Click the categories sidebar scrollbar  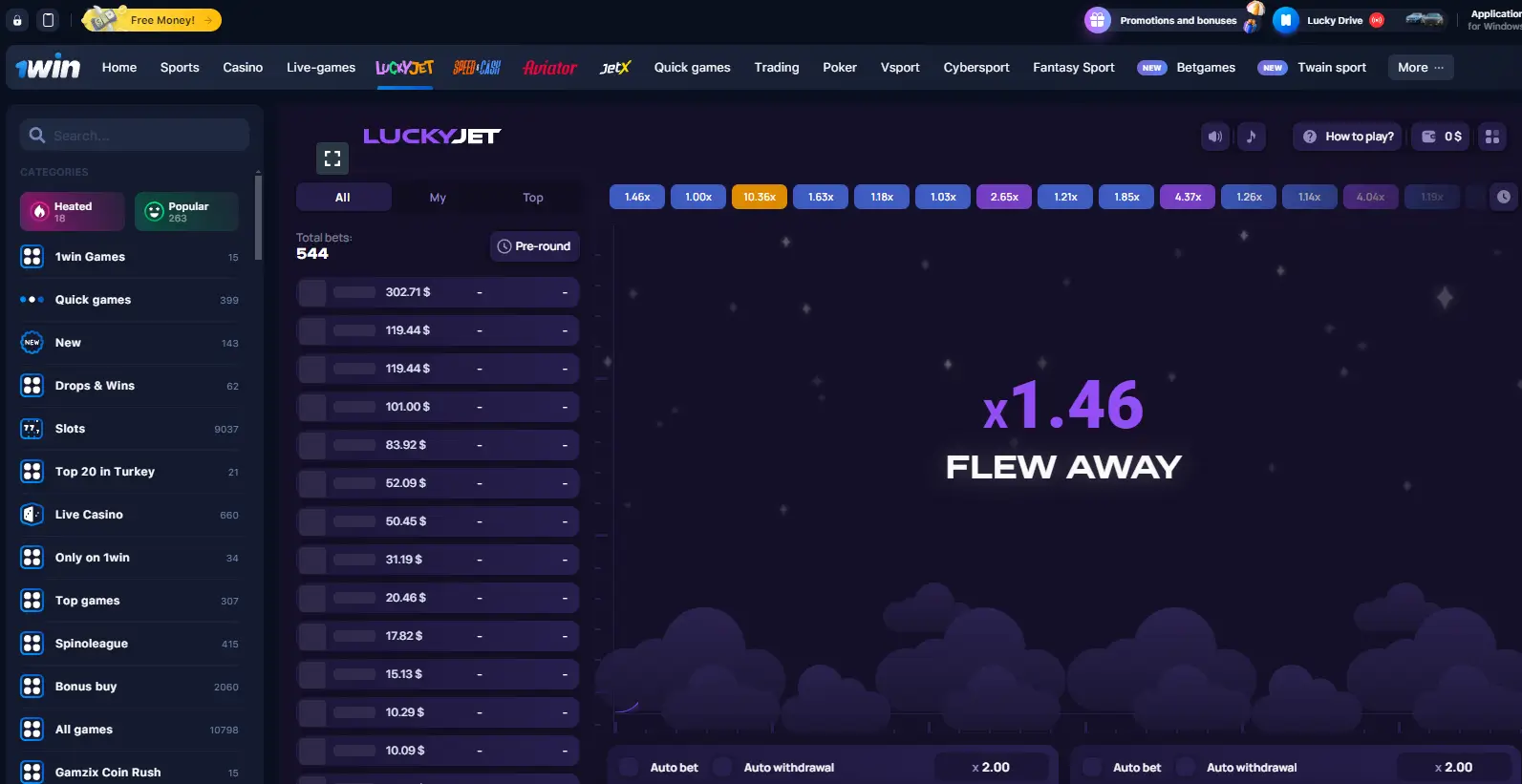pos(258,217)
